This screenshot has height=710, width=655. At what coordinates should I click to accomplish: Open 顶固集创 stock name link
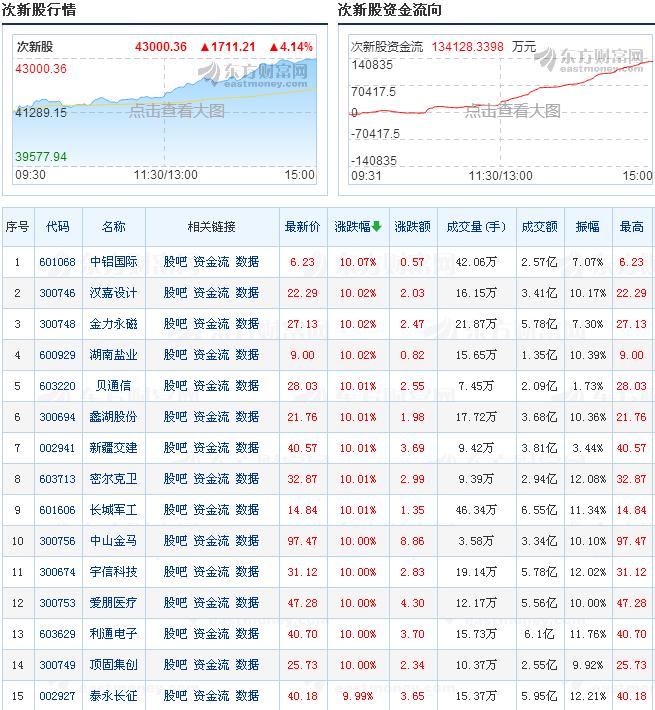(x=114, y=665)
